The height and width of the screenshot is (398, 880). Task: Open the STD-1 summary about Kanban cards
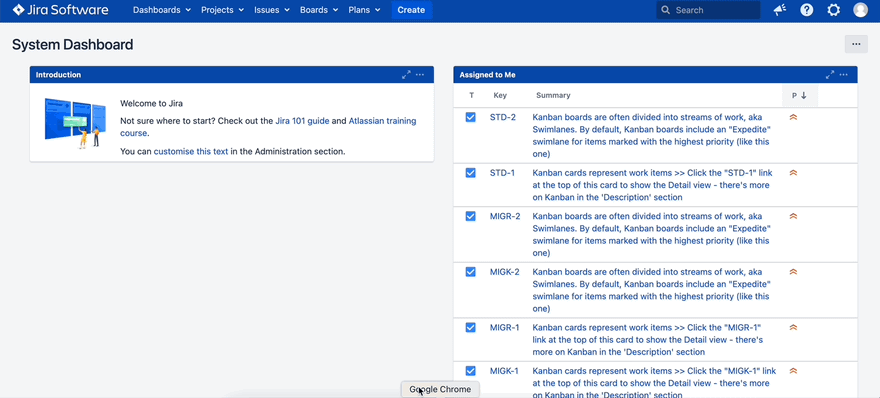pyautogui.click(x=651, y=185)
